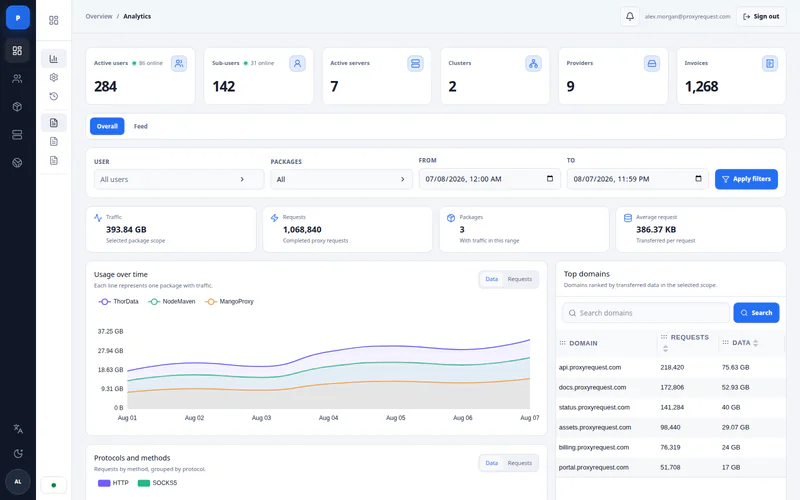Toggle the HTTP legend swatch
800x500 pixels.
click(x=104, y=483)
